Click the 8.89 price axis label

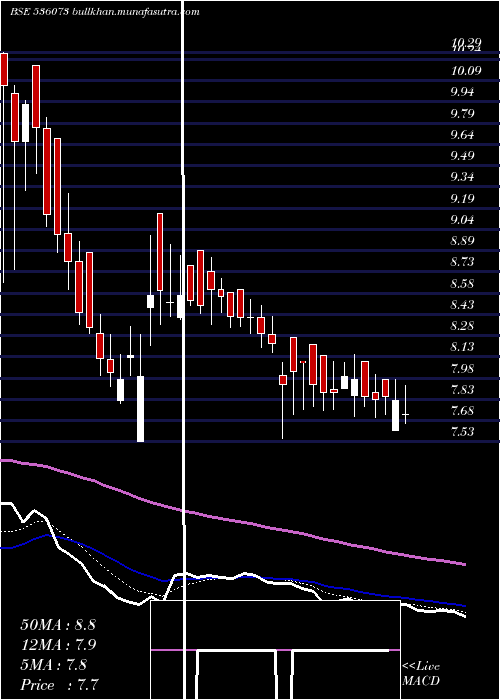tap(462, 241)
